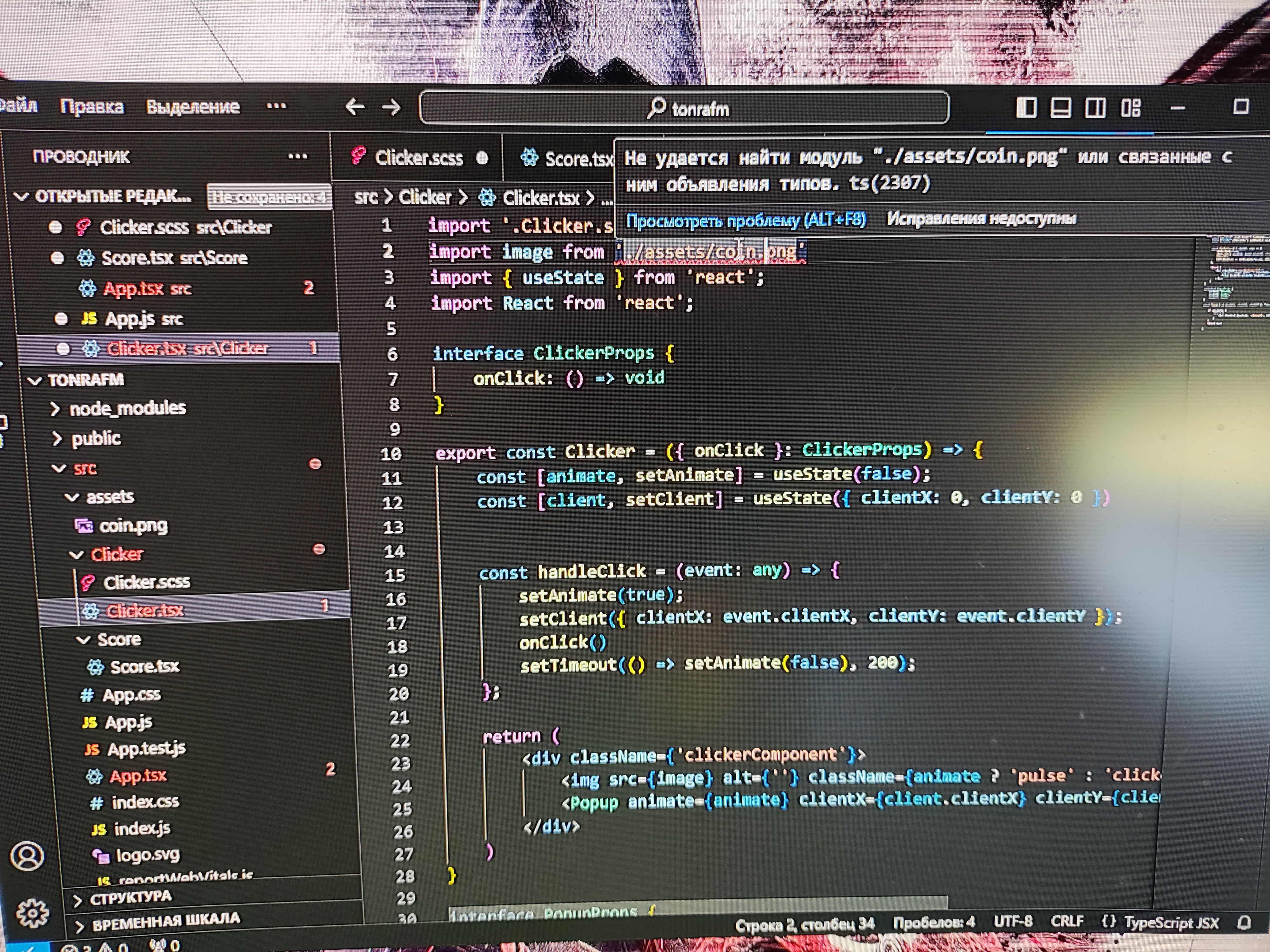Viewport: 1270px width, 952px height.
Task: Open Manage gear icon
Action: click(x=31, y=912)
